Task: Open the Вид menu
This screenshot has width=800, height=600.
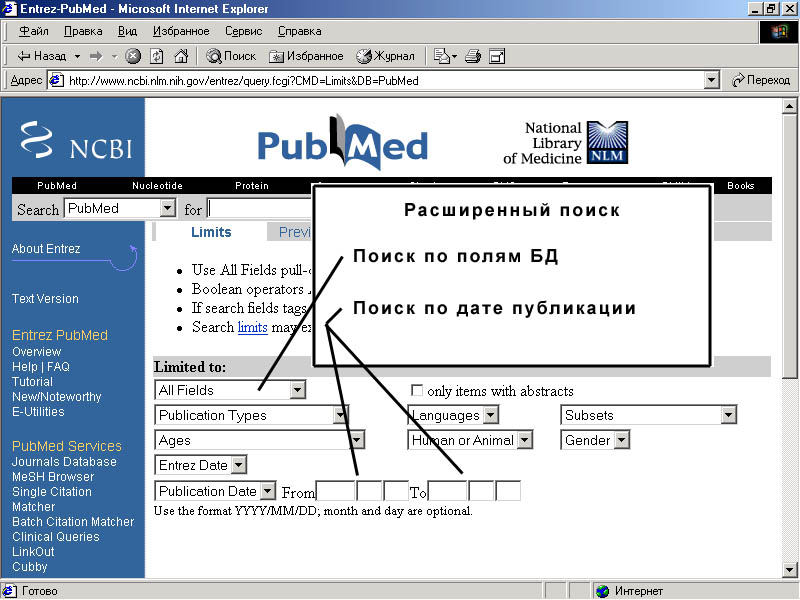Action: (x=127, y=31)
